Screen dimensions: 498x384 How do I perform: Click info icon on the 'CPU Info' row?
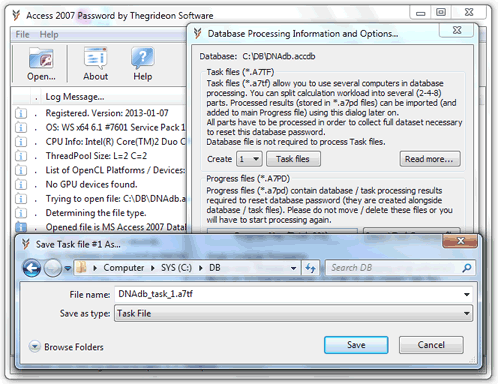coord(21,142)
